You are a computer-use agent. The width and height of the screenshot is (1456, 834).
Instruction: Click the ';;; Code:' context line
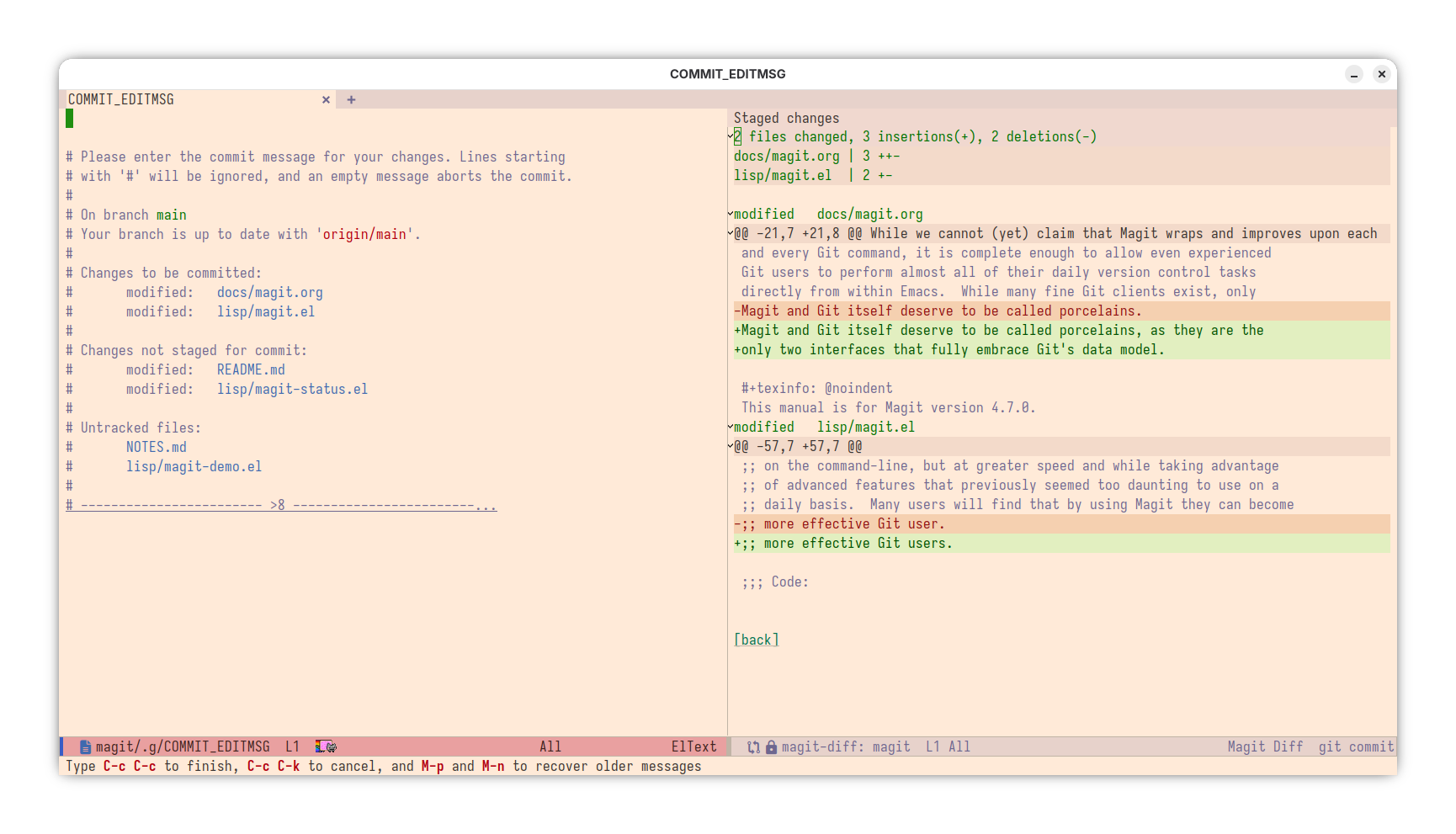coord(774,582)
